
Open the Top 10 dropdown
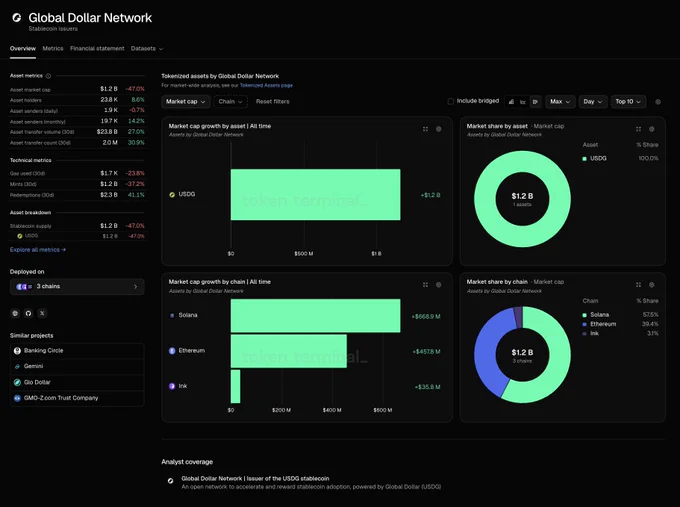(x=628, y=101)
